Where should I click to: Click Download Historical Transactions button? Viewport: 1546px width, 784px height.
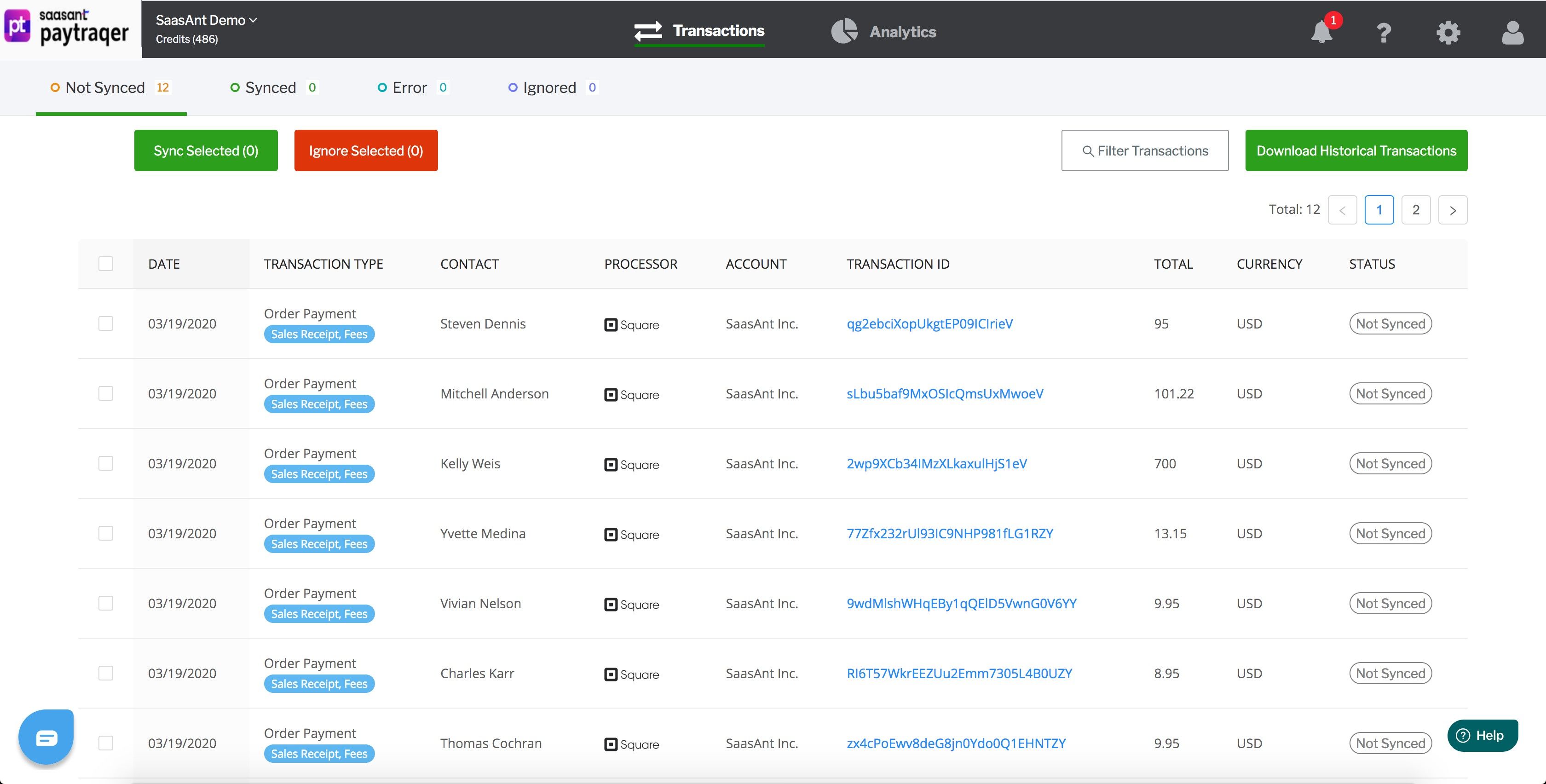(x=1356, y=150)
